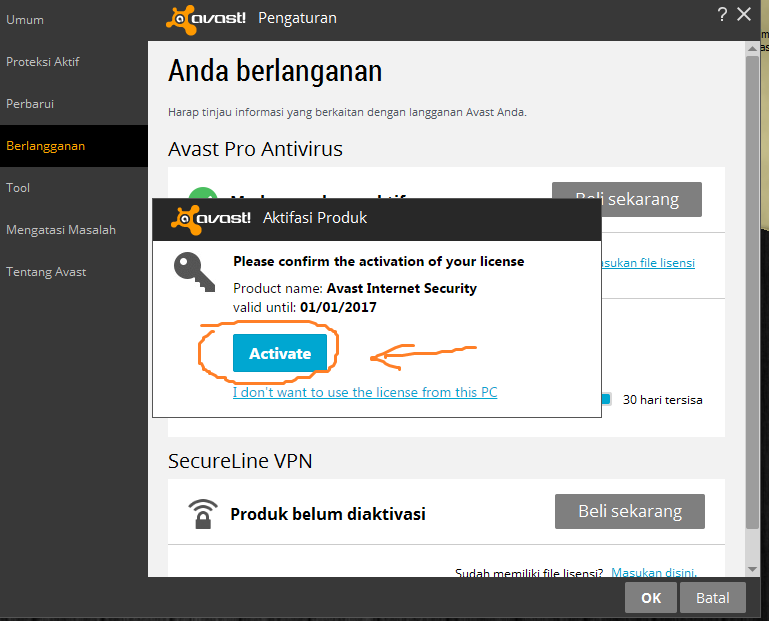Image resolution: width=769 pixels, height=621 pixels.
Task: Click the Avast logo in settings header
Action: tap(205, 20)
